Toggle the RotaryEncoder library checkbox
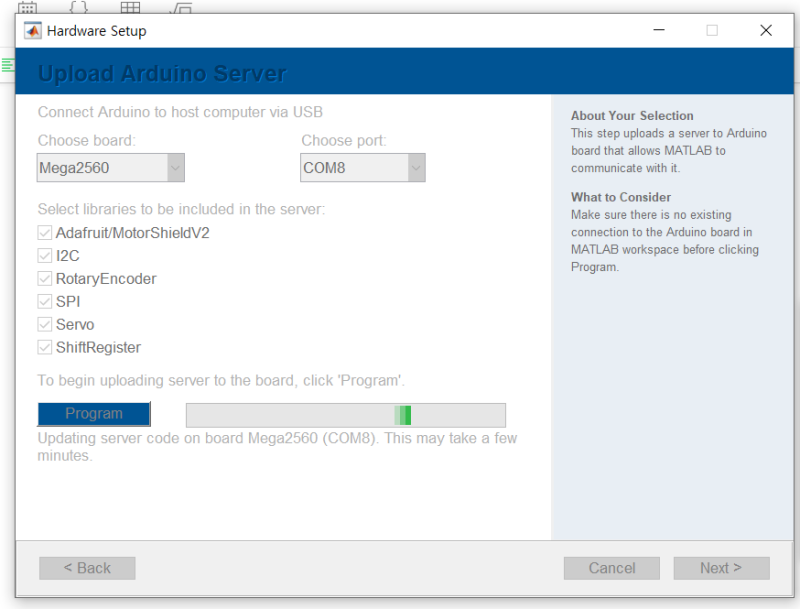 pos(45,278)
